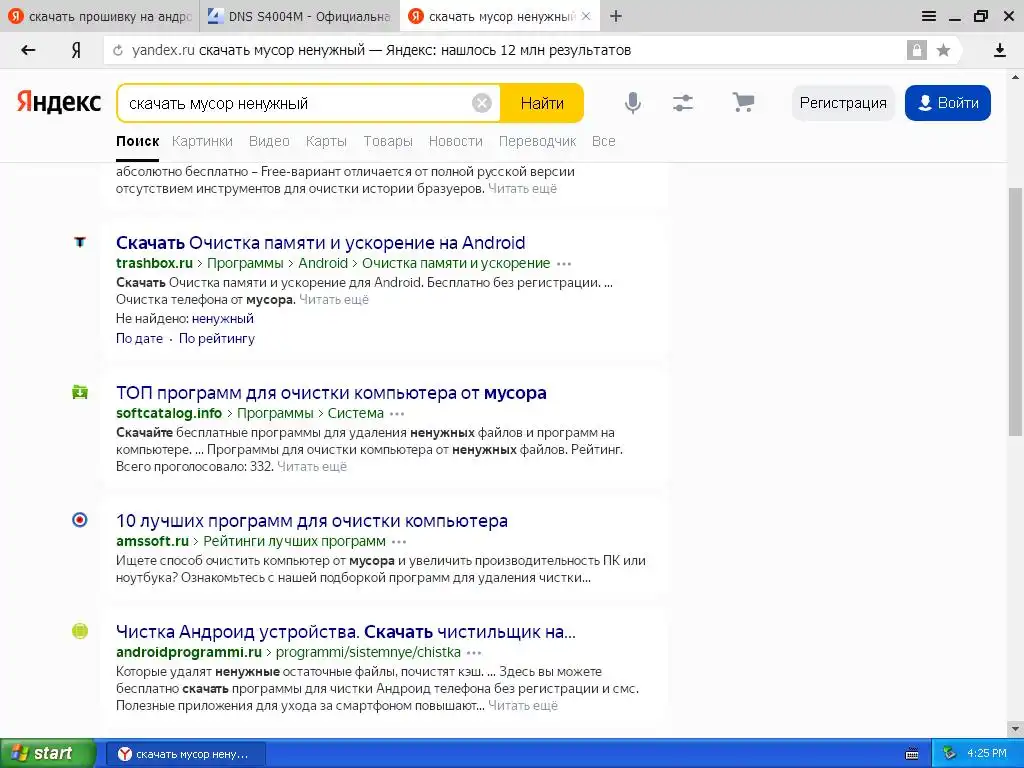The height and width of the screenshot is (768, 1024).
Task: Open the Товары tab
Action: pyautogui.click(x=388, y=141)
